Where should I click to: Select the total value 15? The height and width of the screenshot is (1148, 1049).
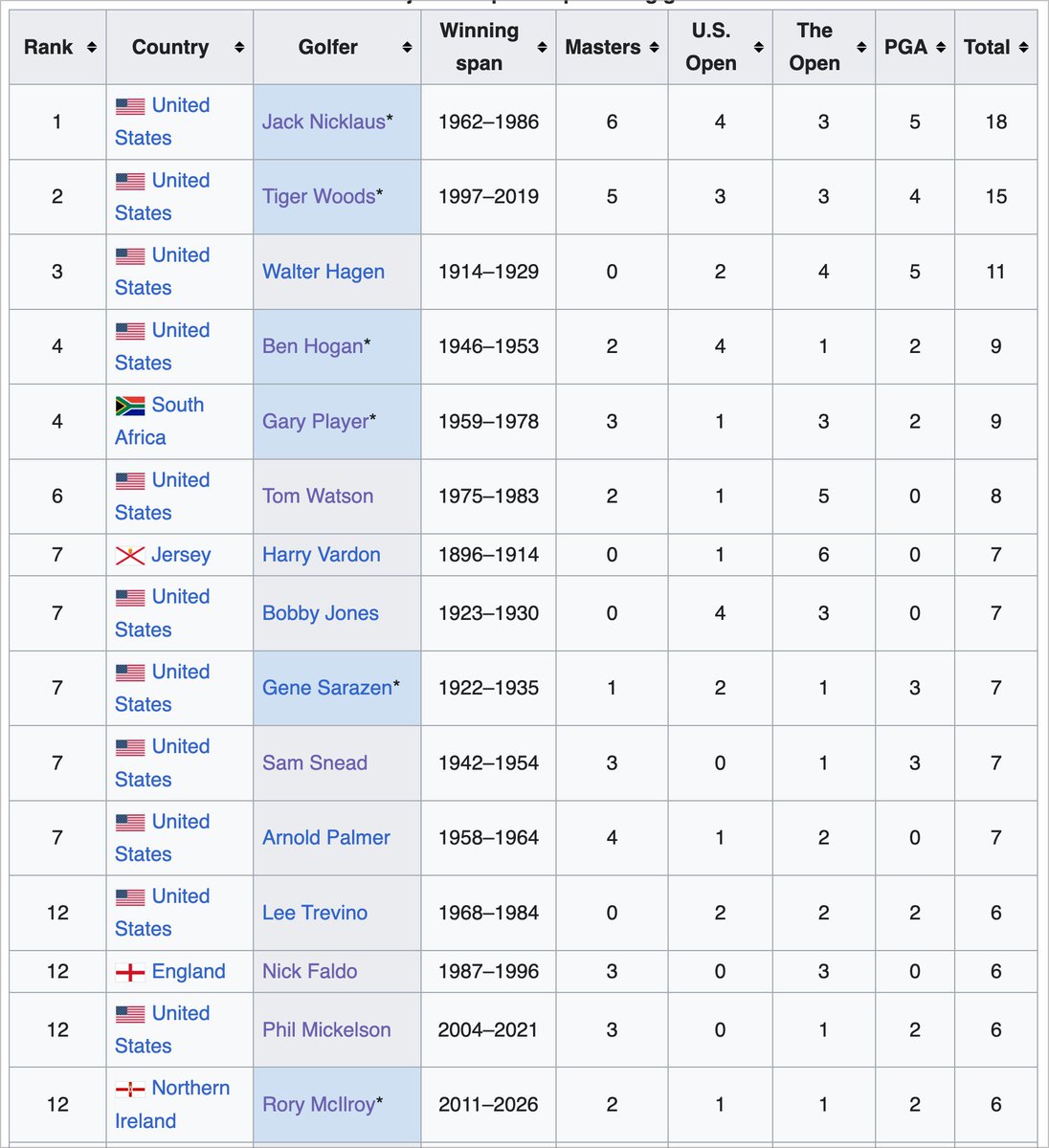pos(996,196)
